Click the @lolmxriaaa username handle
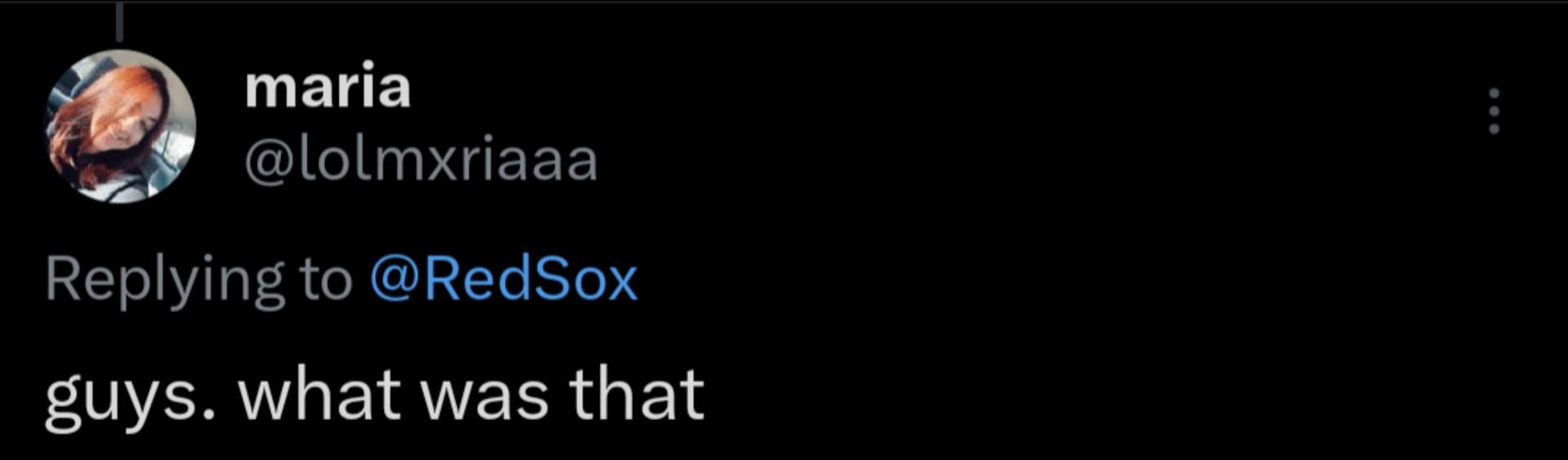Viewport: 1568px width, 460px height. point(421,160)
